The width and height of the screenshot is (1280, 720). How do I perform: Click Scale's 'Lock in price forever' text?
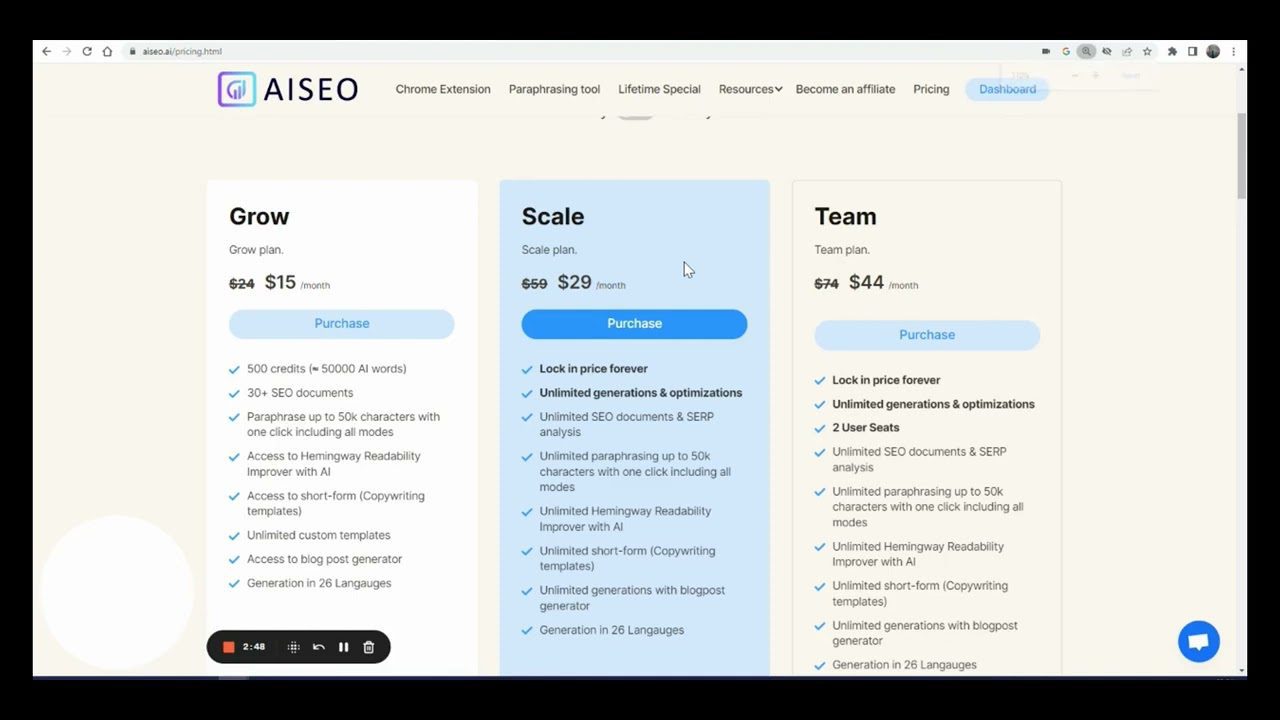(594, 369)
